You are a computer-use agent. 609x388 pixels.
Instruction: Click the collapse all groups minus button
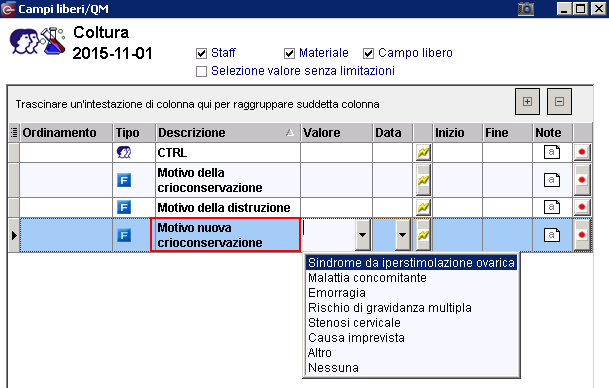click(559, 102)
